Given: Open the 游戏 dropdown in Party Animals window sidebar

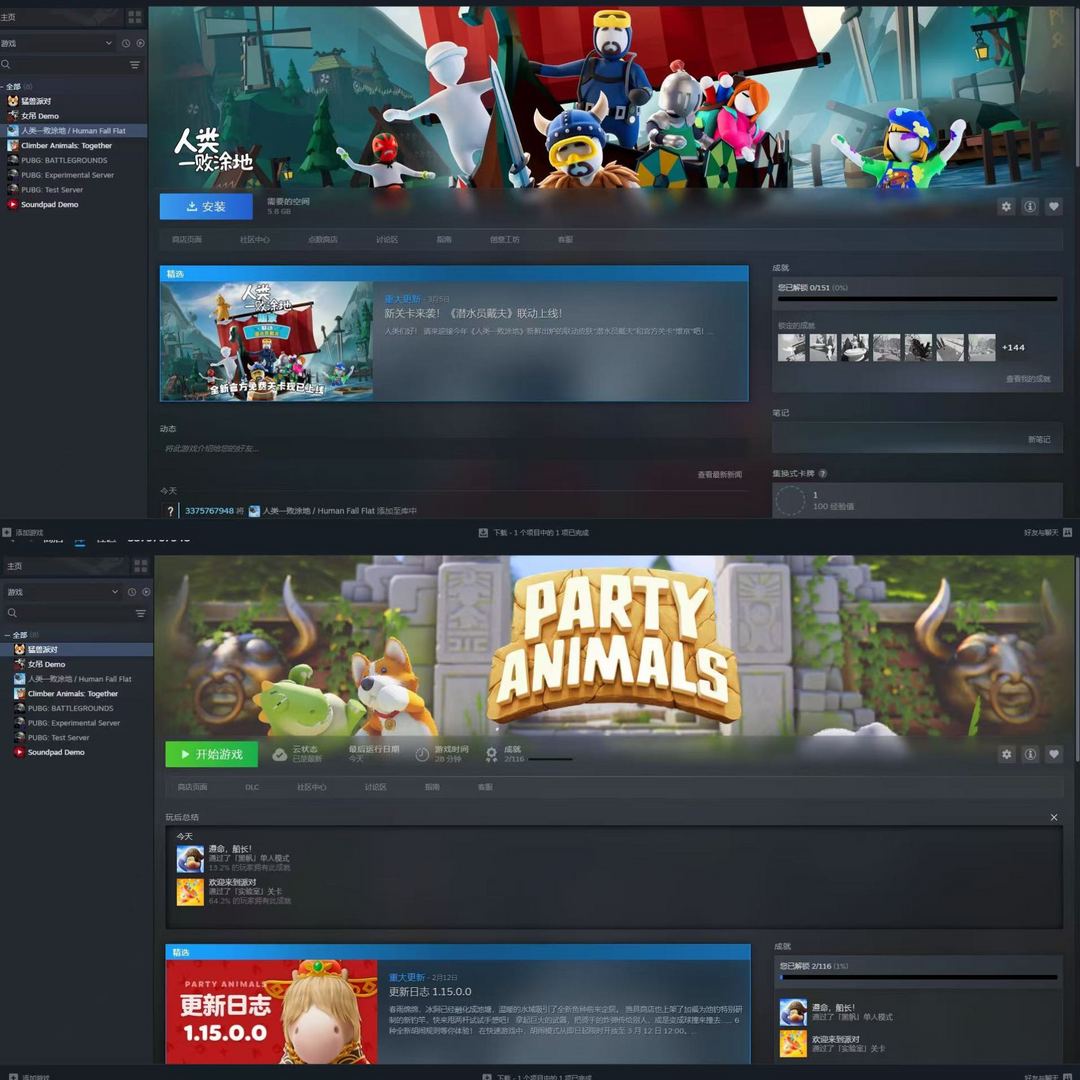Looking at the screenshot, I should click(114, 592).
